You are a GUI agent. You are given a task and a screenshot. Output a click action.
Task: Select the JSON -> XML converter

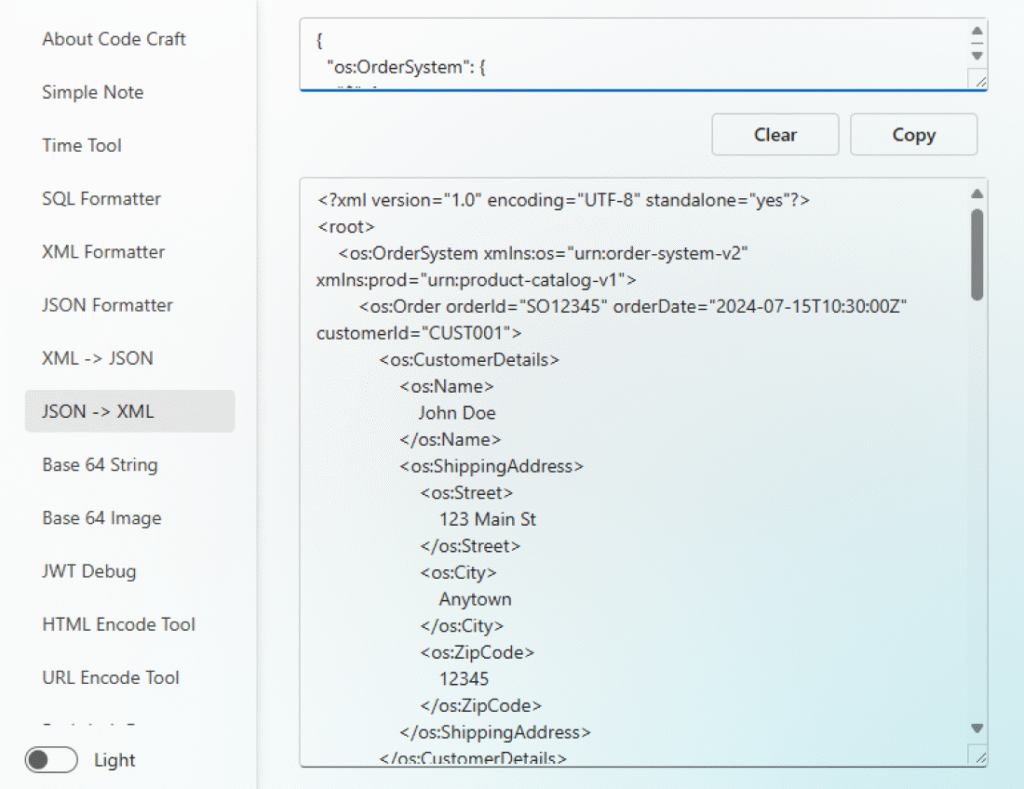130,411
